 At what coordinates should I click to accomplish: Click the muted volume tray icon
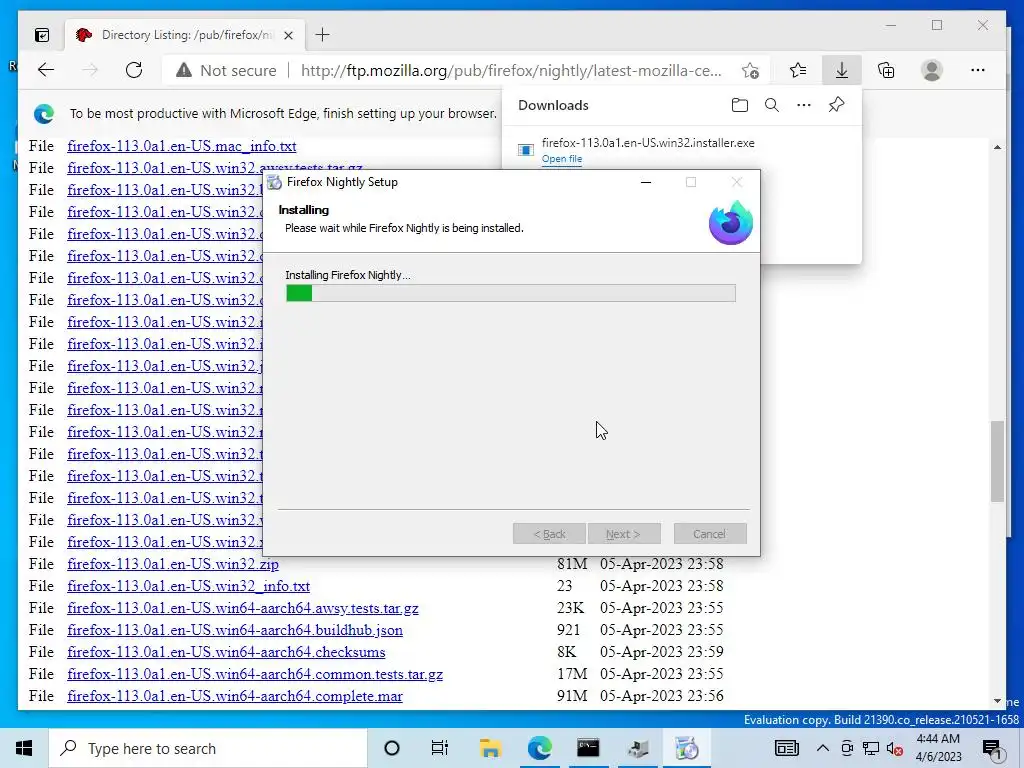[x=895, y=749]
